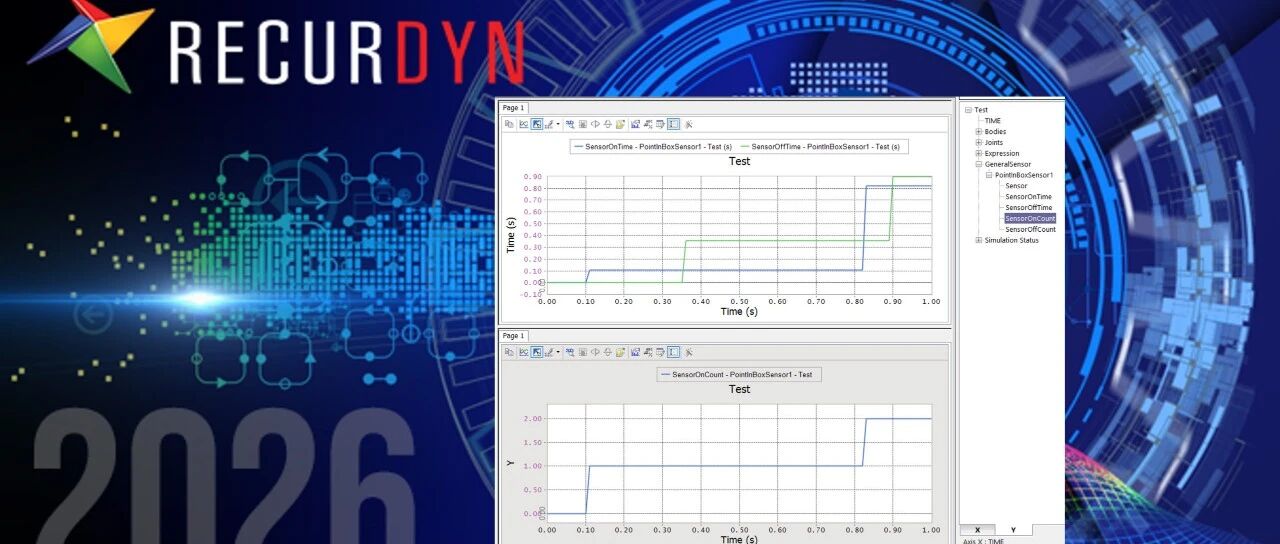Screen dimensions: 1280x544
Task: Click the curve plot icon in the lower plot toolbar
Action: coord(524,352)
